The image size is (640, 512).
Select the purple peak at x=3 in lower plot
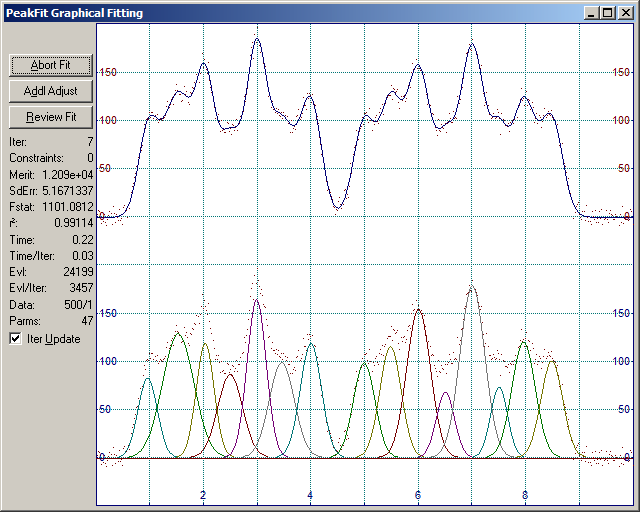pos(257,301)
